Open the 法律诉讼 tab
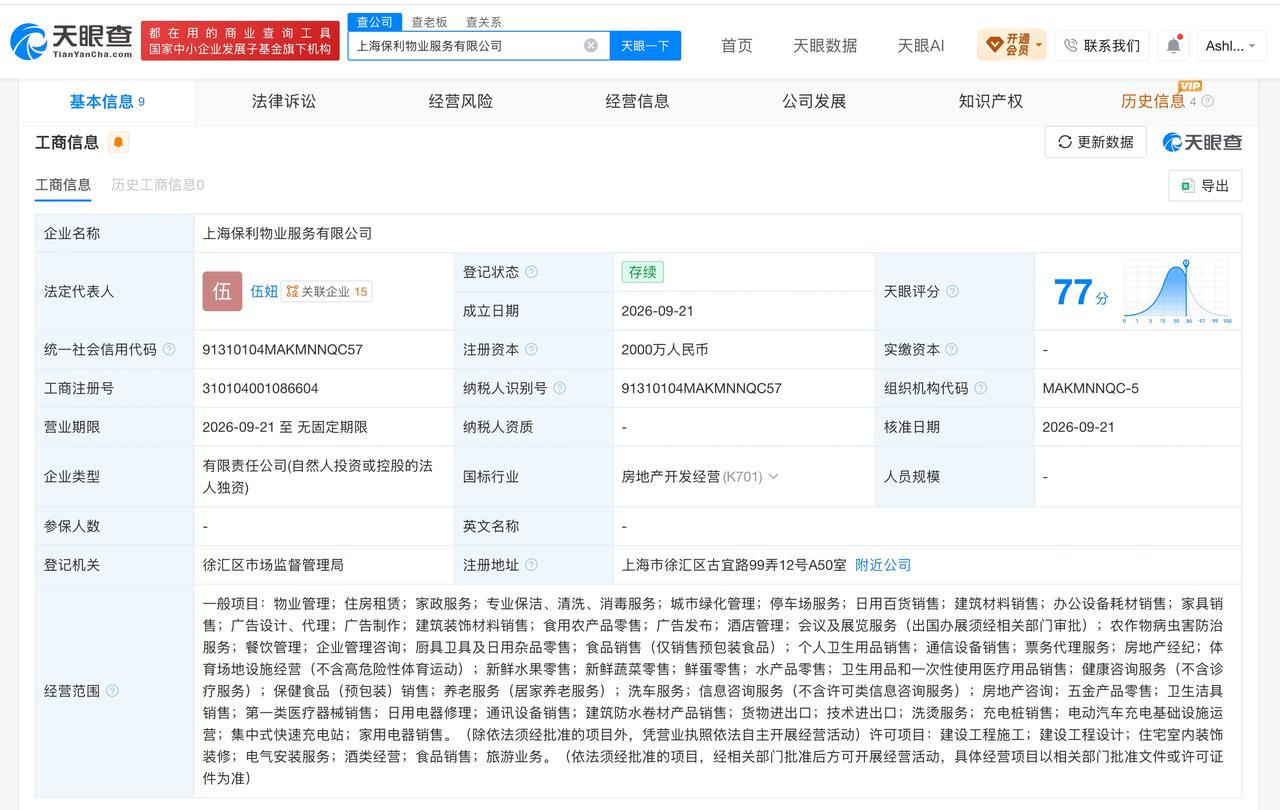The width and height of the screenshot is (1280, 810). click(x=284, y=101)
